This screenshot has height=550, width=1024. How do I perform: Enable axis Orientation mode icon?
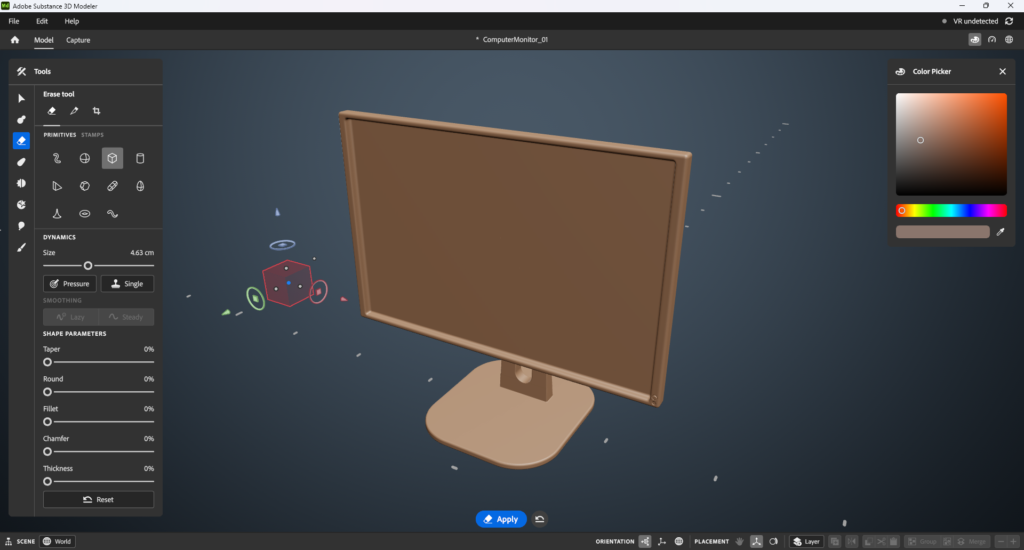[x=662, y=542]
